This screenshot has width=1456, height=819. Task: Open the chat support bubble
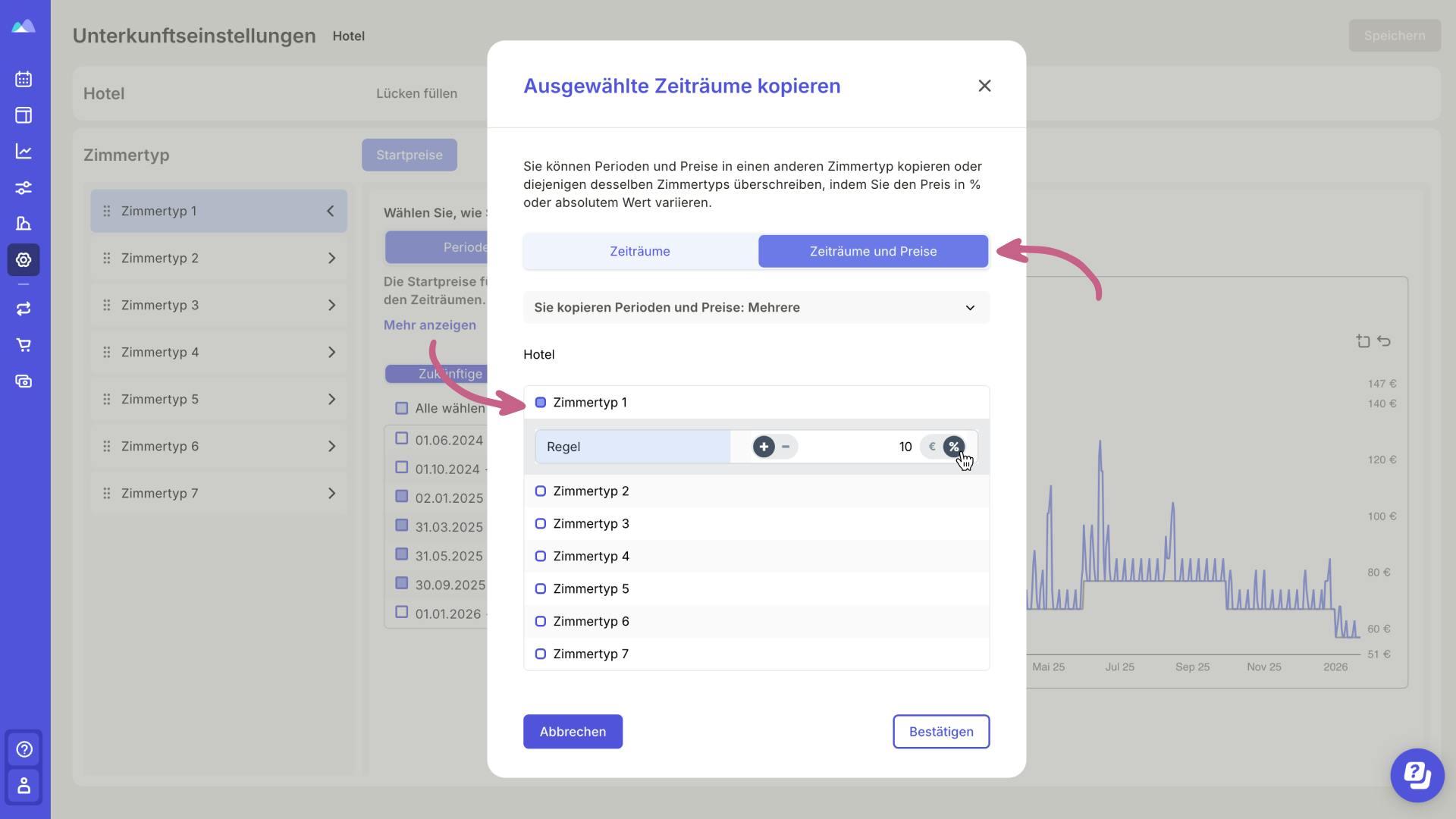[1417, 775]
